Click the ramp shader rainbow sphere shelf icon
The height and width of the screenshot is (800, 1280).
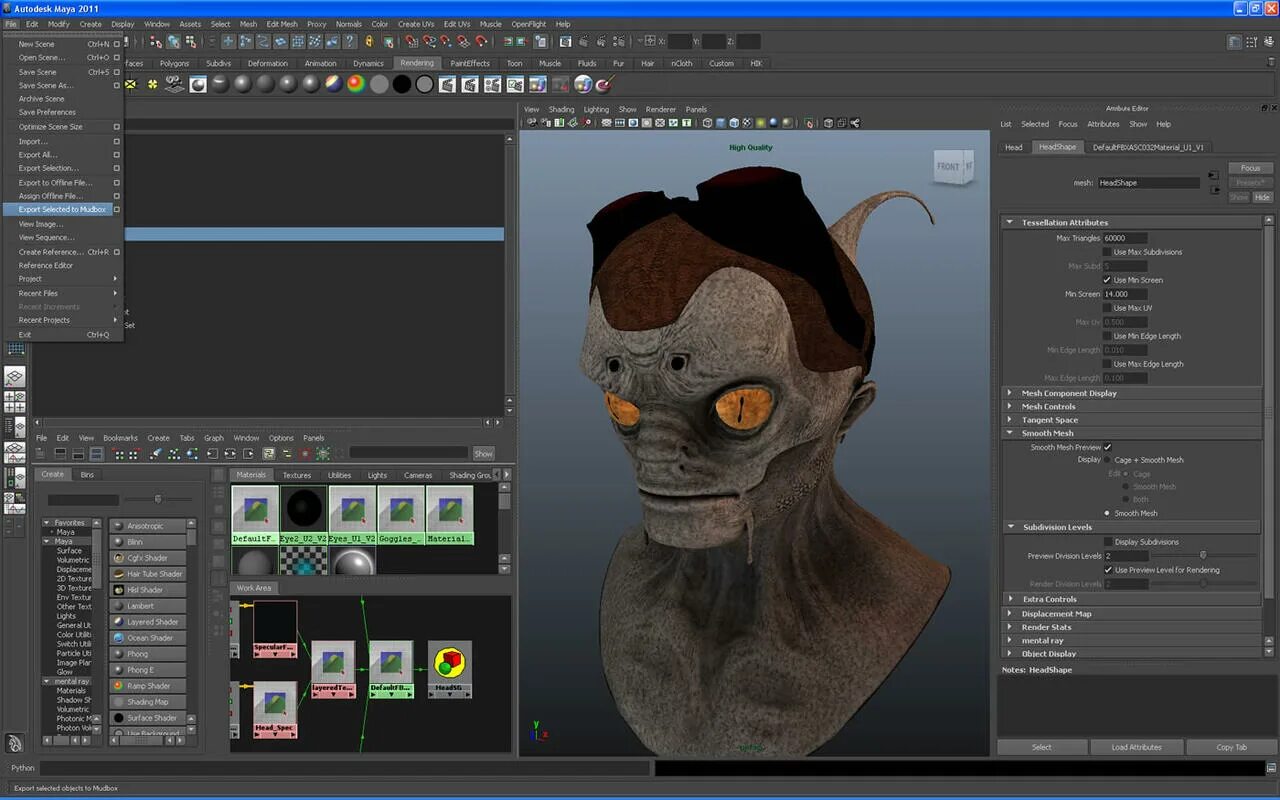coord(357,84)
